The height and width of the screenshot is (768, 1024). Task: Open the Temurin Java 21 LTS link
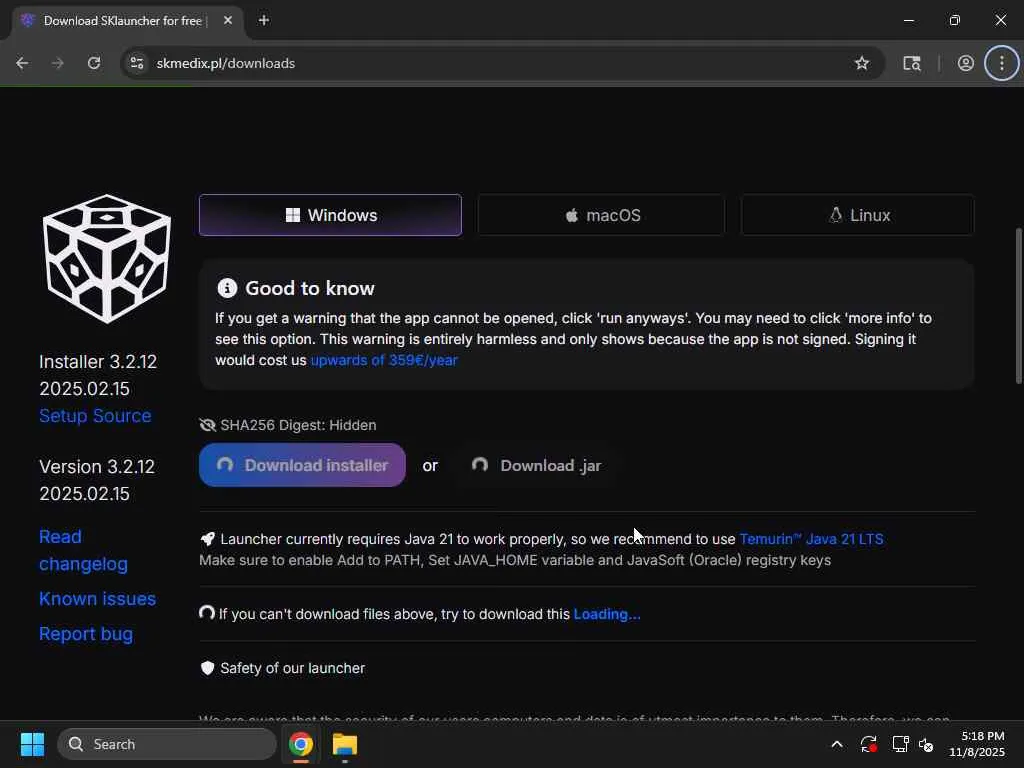tap(811, 539)
